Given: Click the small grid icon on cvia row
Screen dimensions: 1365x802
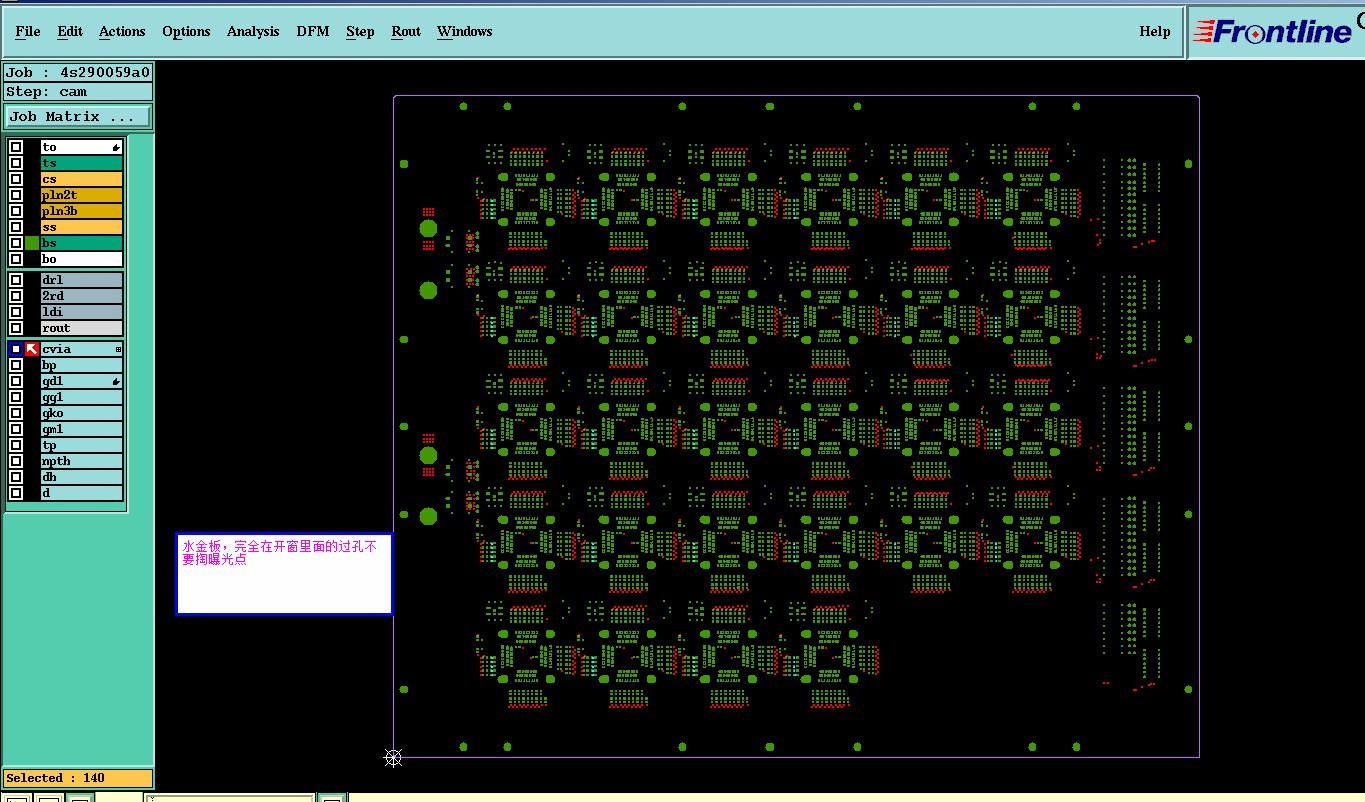Looking at the screenshot, I should point(118,349).
